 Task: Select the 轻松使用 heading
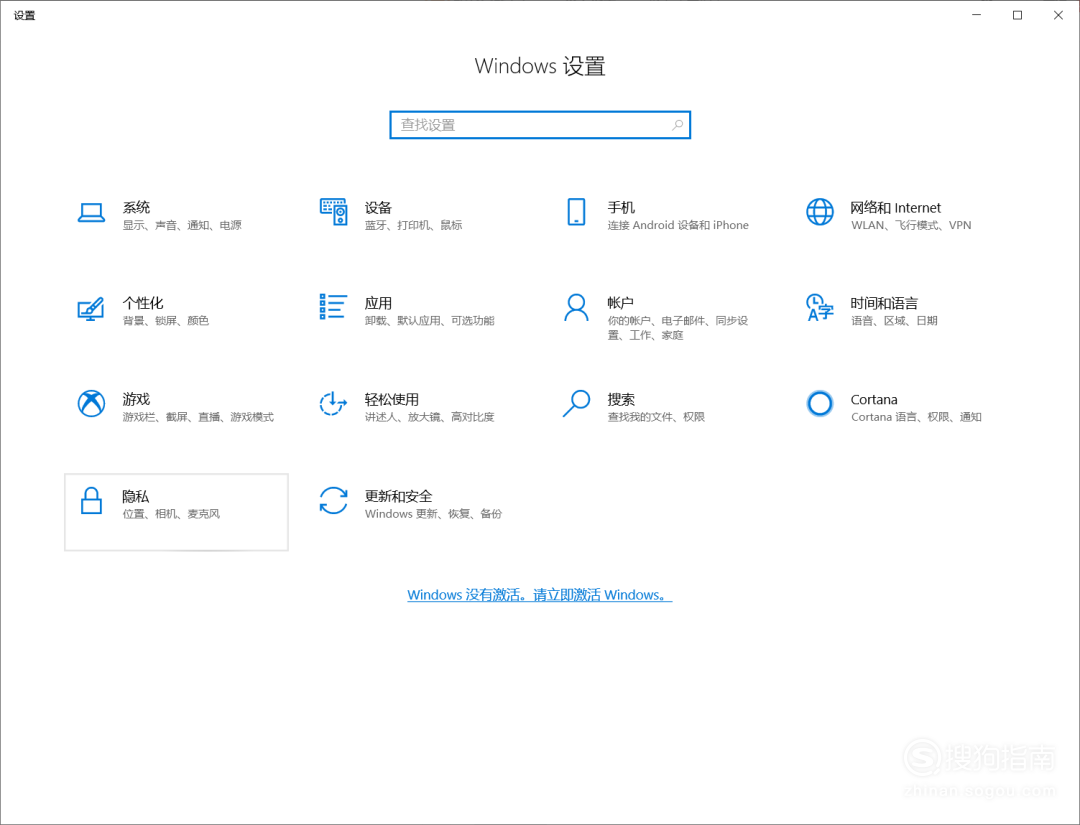point(392,399)
